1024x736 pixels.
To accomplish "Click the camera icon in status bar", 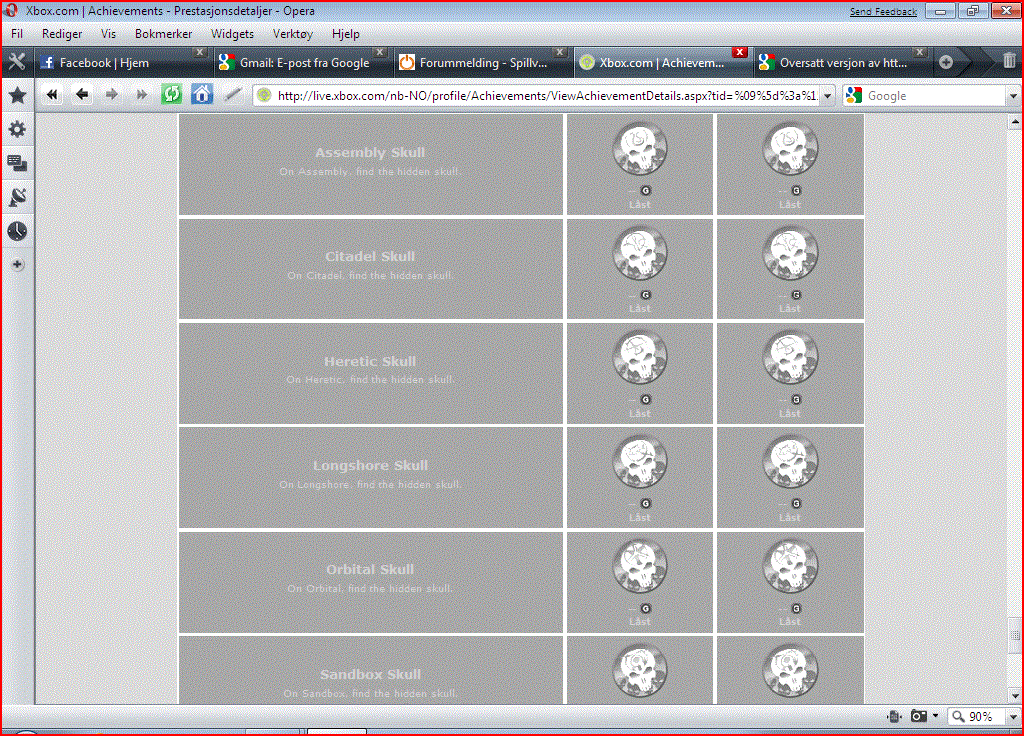I will [919, 716].
